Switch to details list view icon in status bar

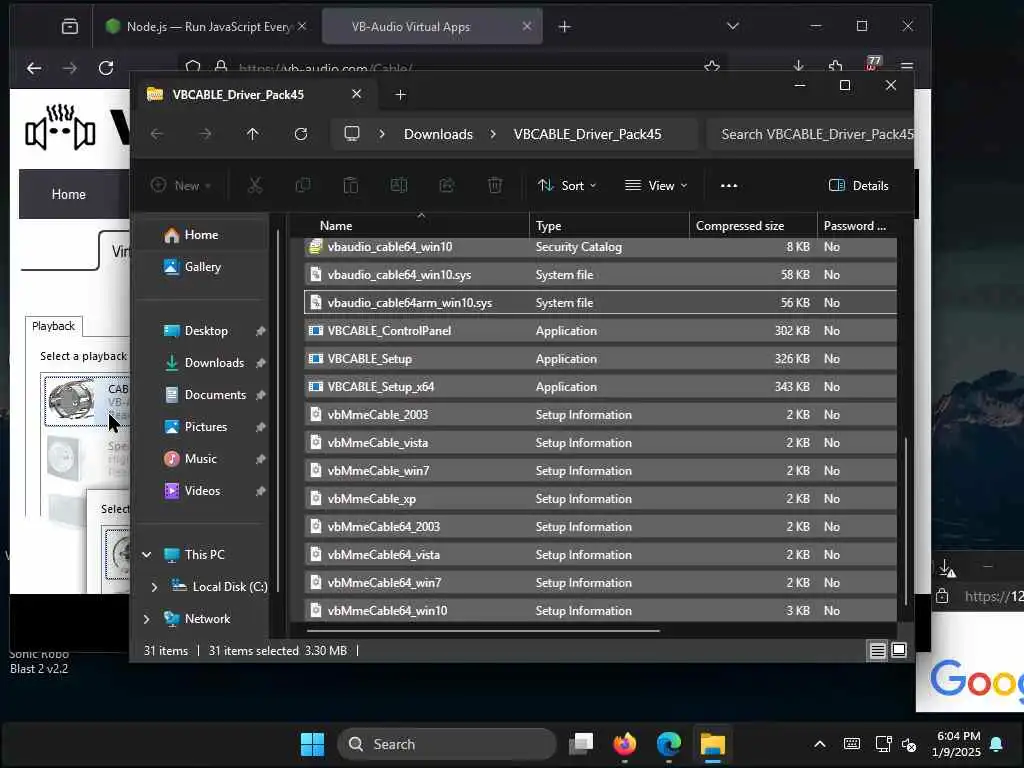tap(878, 650)
